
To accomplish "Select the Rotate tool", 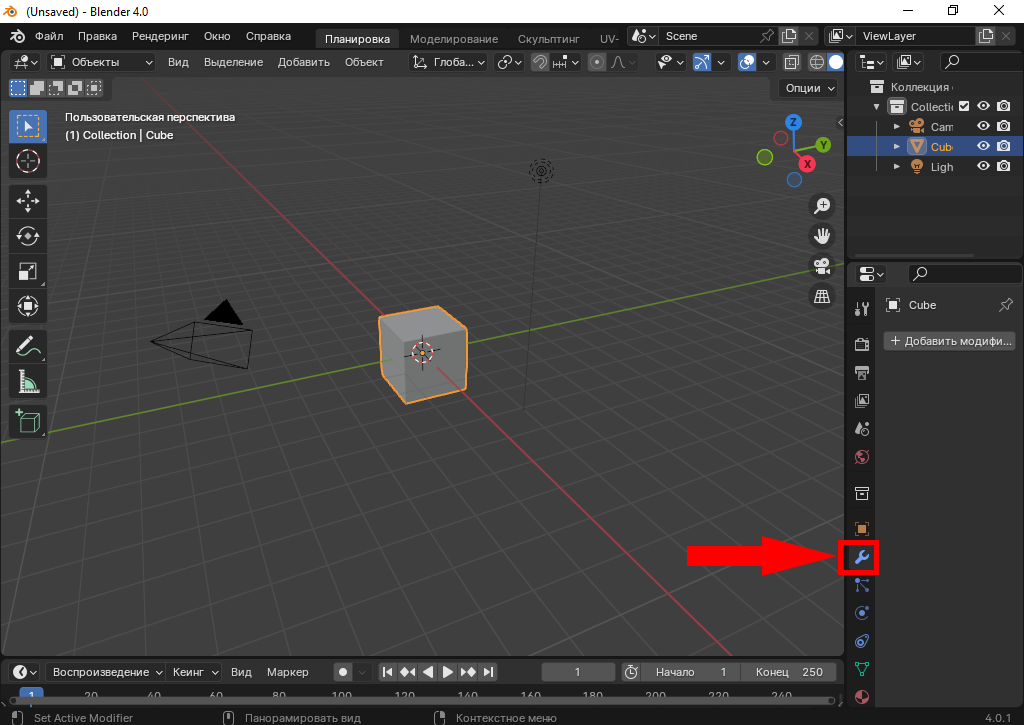I will pyautogui.click(x=28, y=236).
